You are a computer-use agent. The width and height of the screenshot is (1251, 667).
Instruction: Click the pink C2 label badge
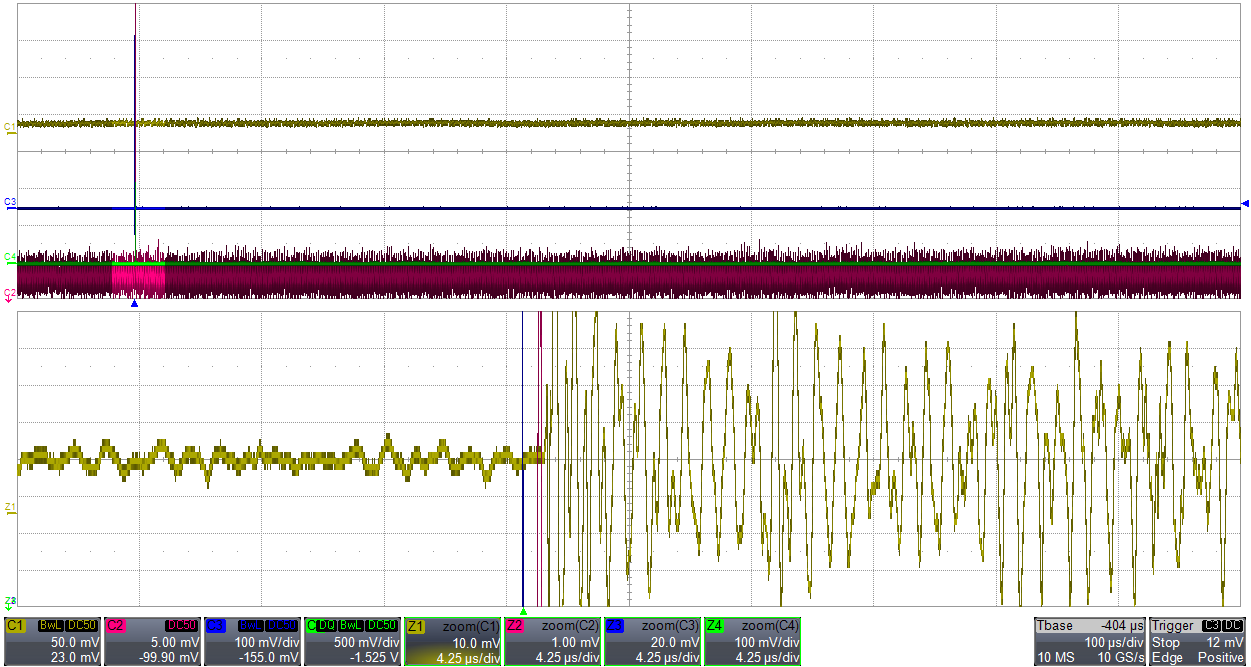pos(115,625)
